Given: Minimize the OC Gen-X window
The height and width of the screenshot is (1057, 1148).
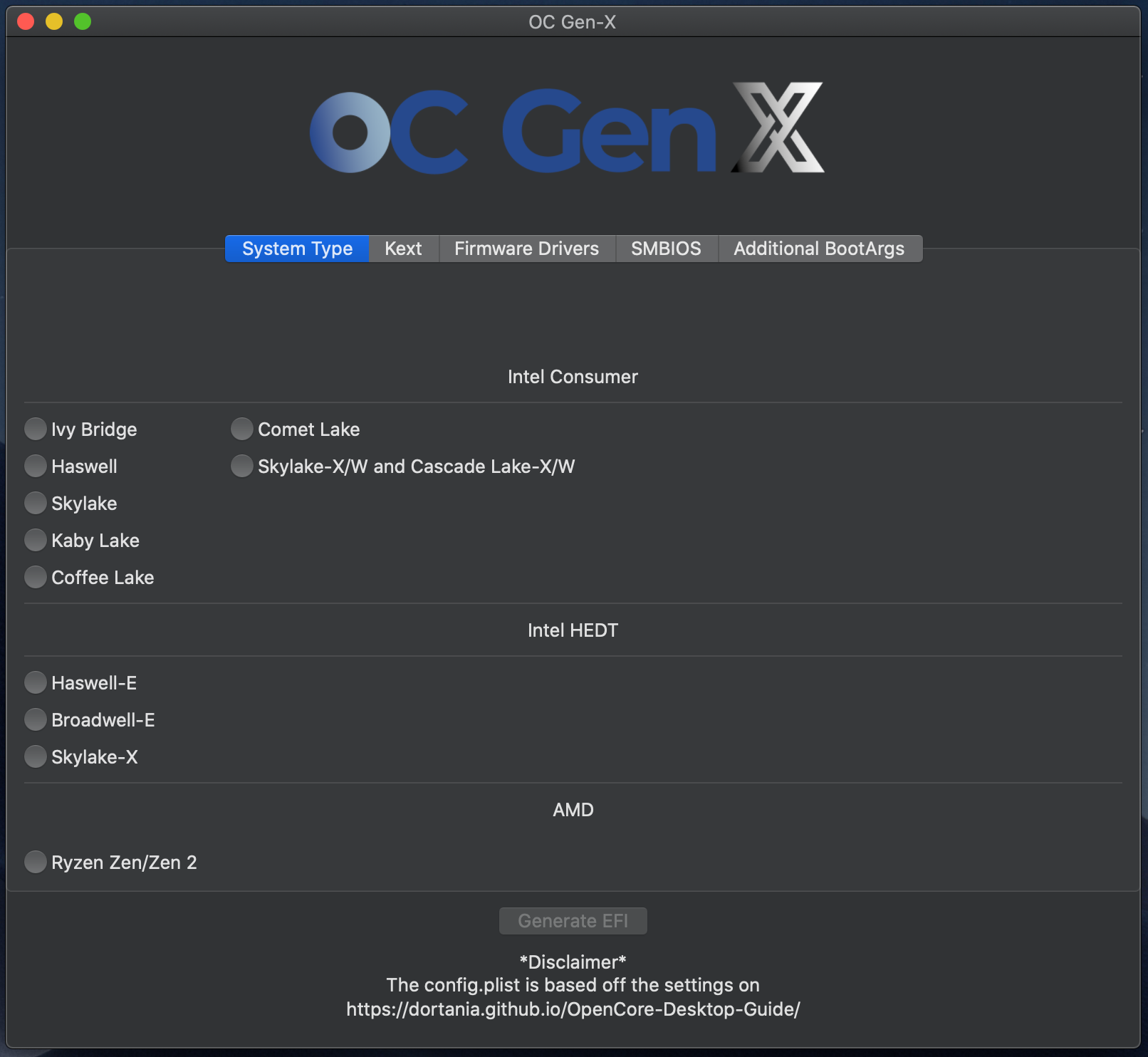Looking at the screenshot, I should tap(54, 21).
